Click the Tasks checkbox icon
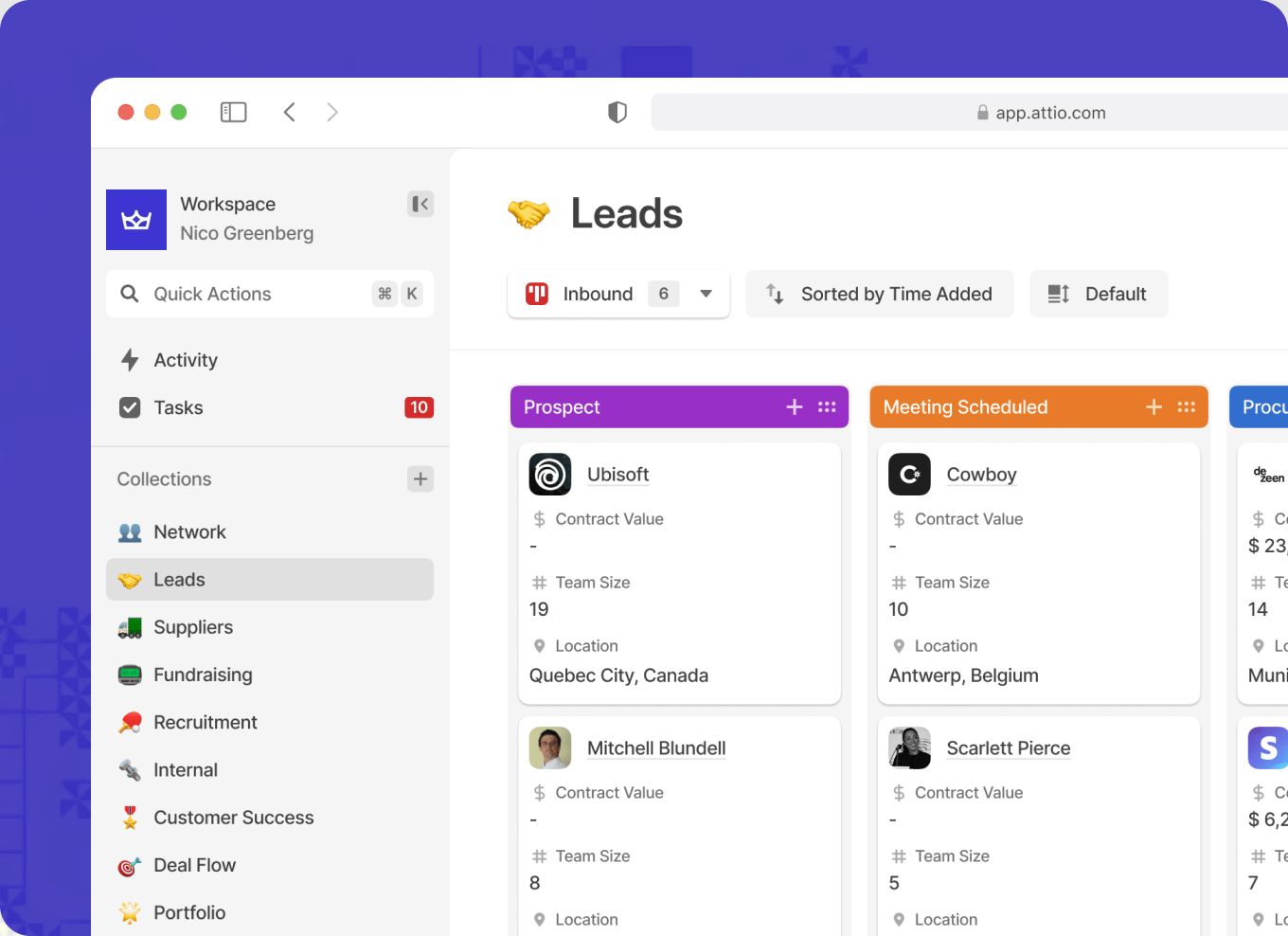Screen dimensions: 1288x936 click(130, 407)
